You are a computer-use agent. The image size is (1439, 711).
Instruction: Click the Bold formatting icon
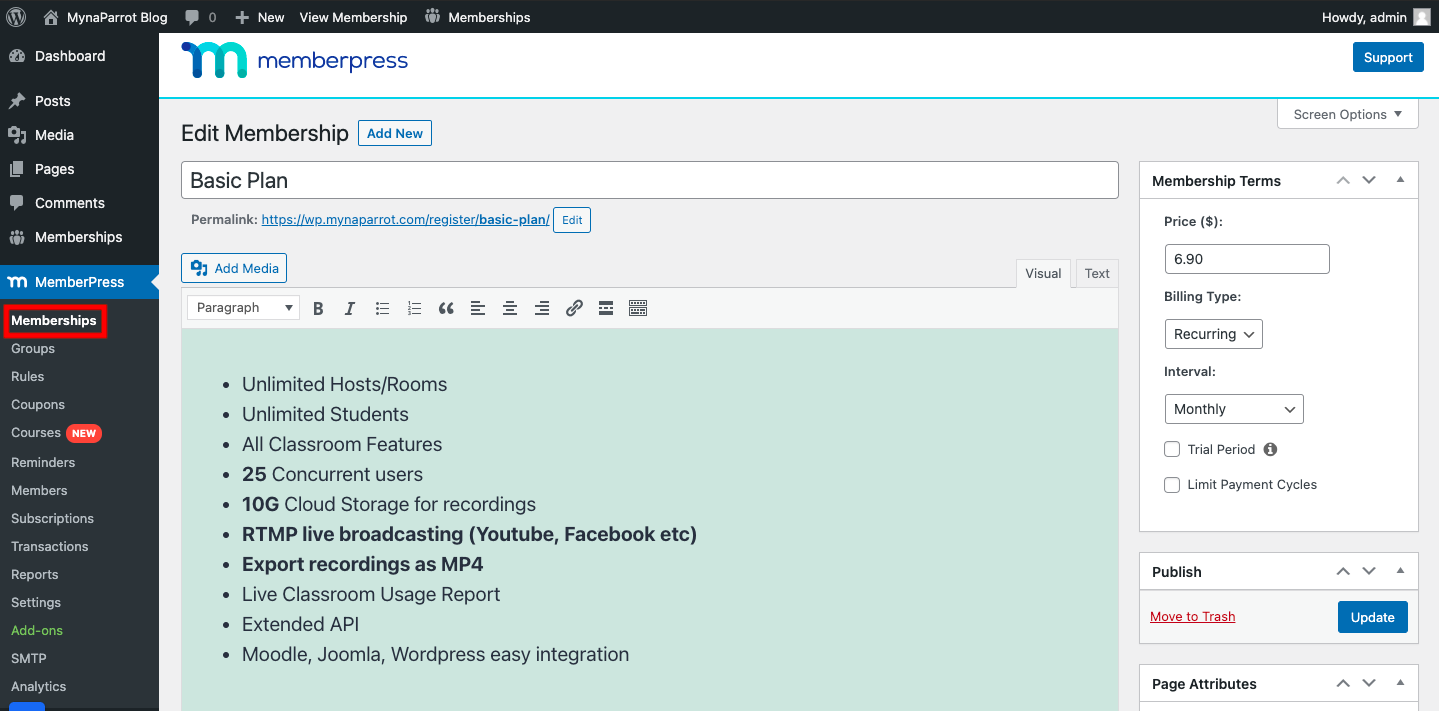click(x=318, y=308)
